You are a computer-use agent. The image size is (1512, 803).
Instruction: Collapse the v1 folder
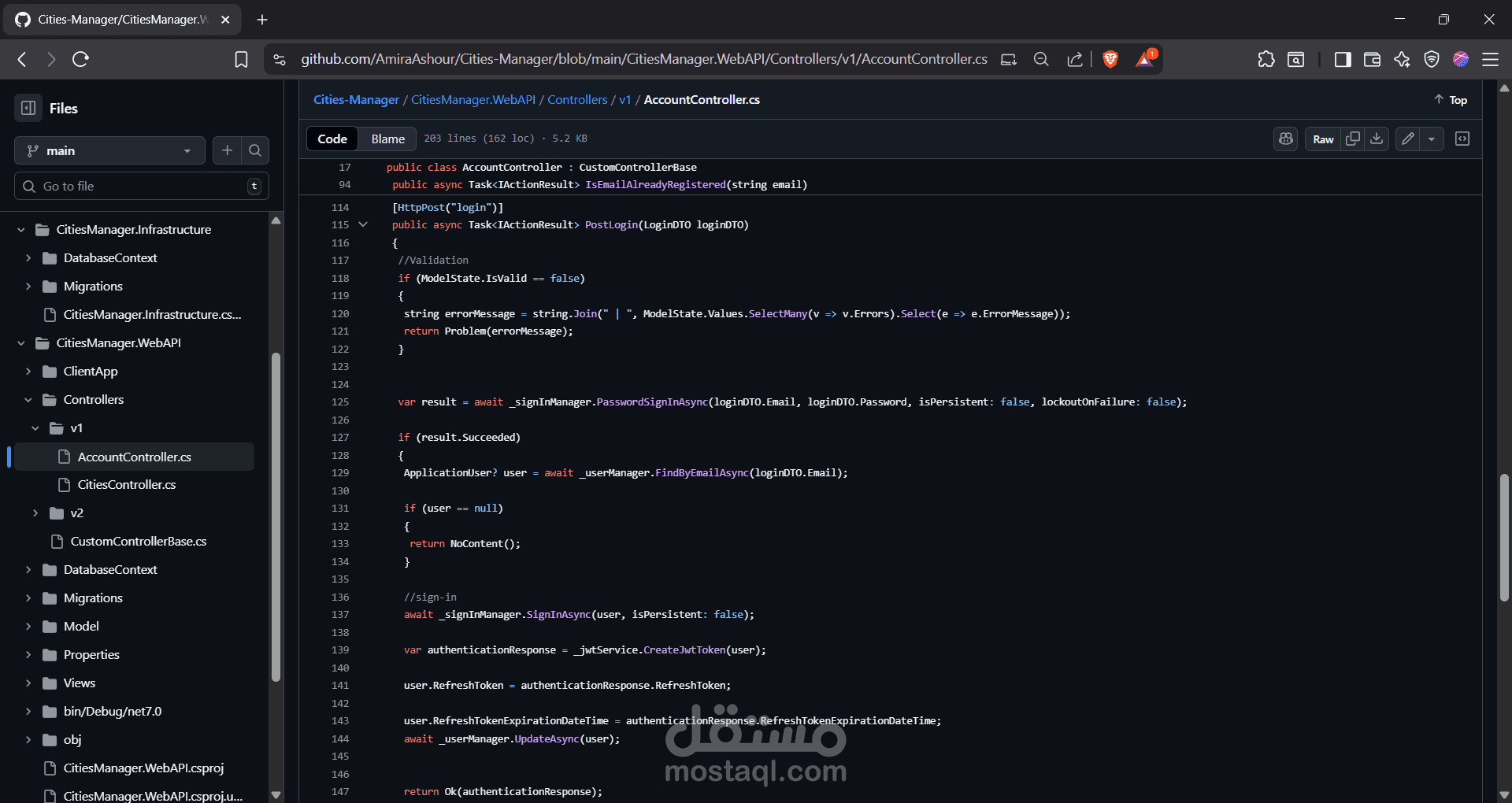coord(35,428)
